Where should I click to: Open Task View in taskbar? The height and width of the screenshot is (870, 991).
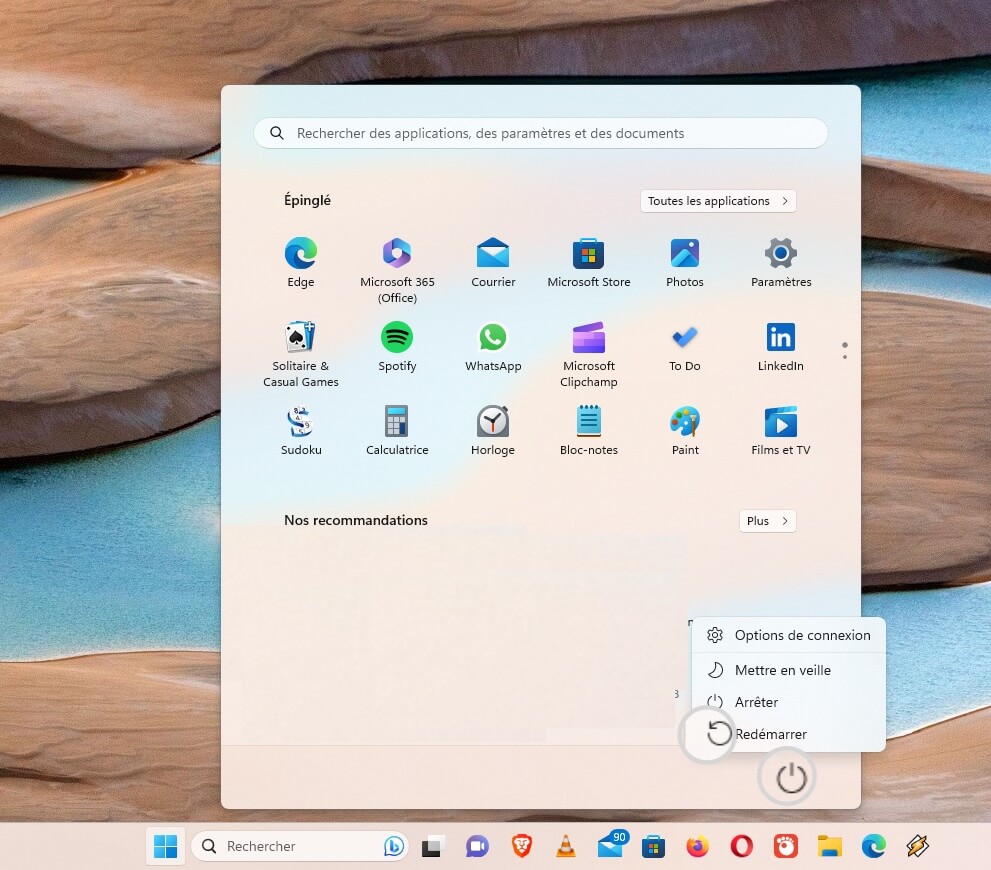pyautogui.click(x=434, y=846)
